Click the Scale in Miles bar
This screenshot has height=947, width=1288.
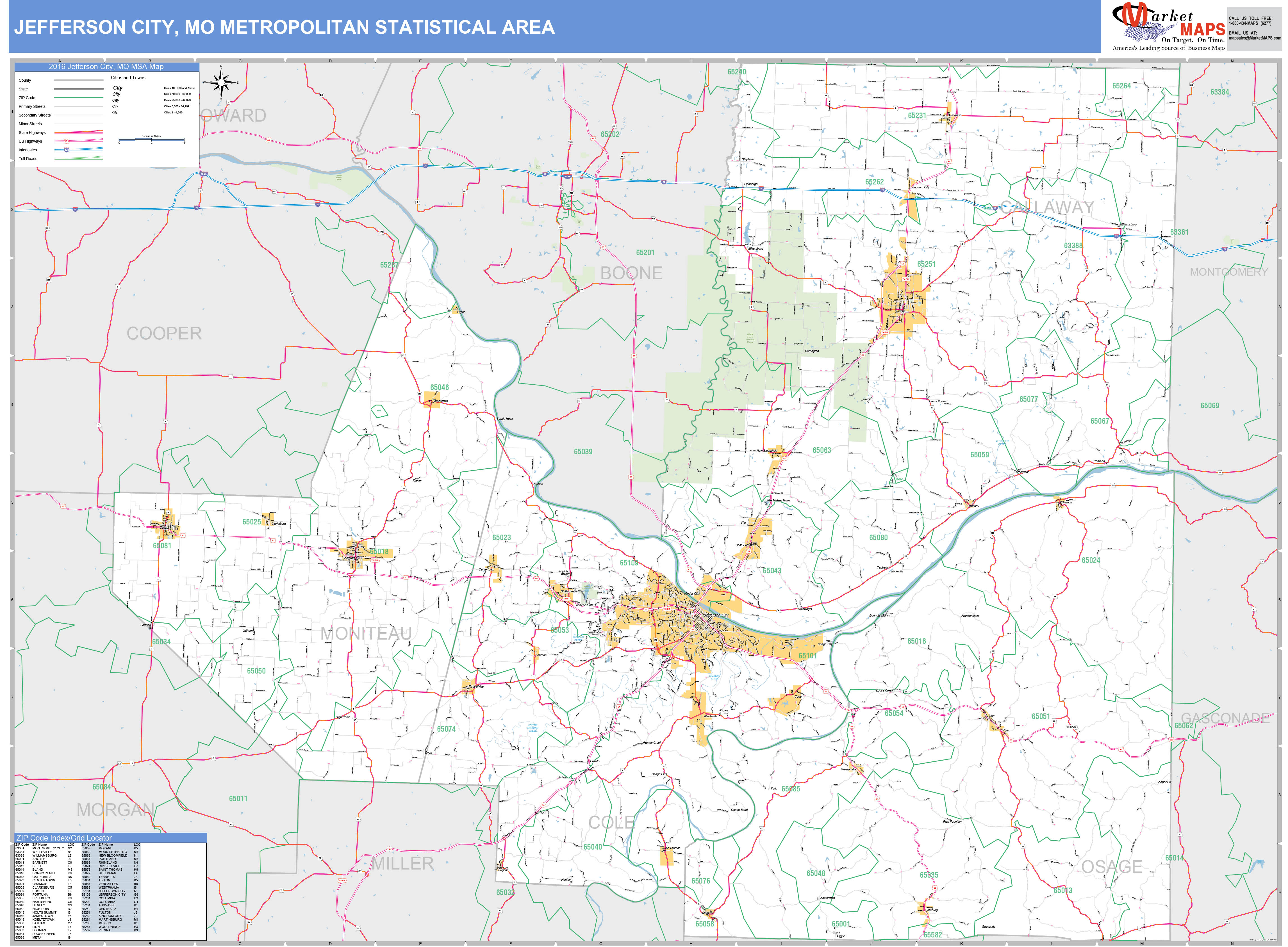pyautogui.click(x=151, y=139)
